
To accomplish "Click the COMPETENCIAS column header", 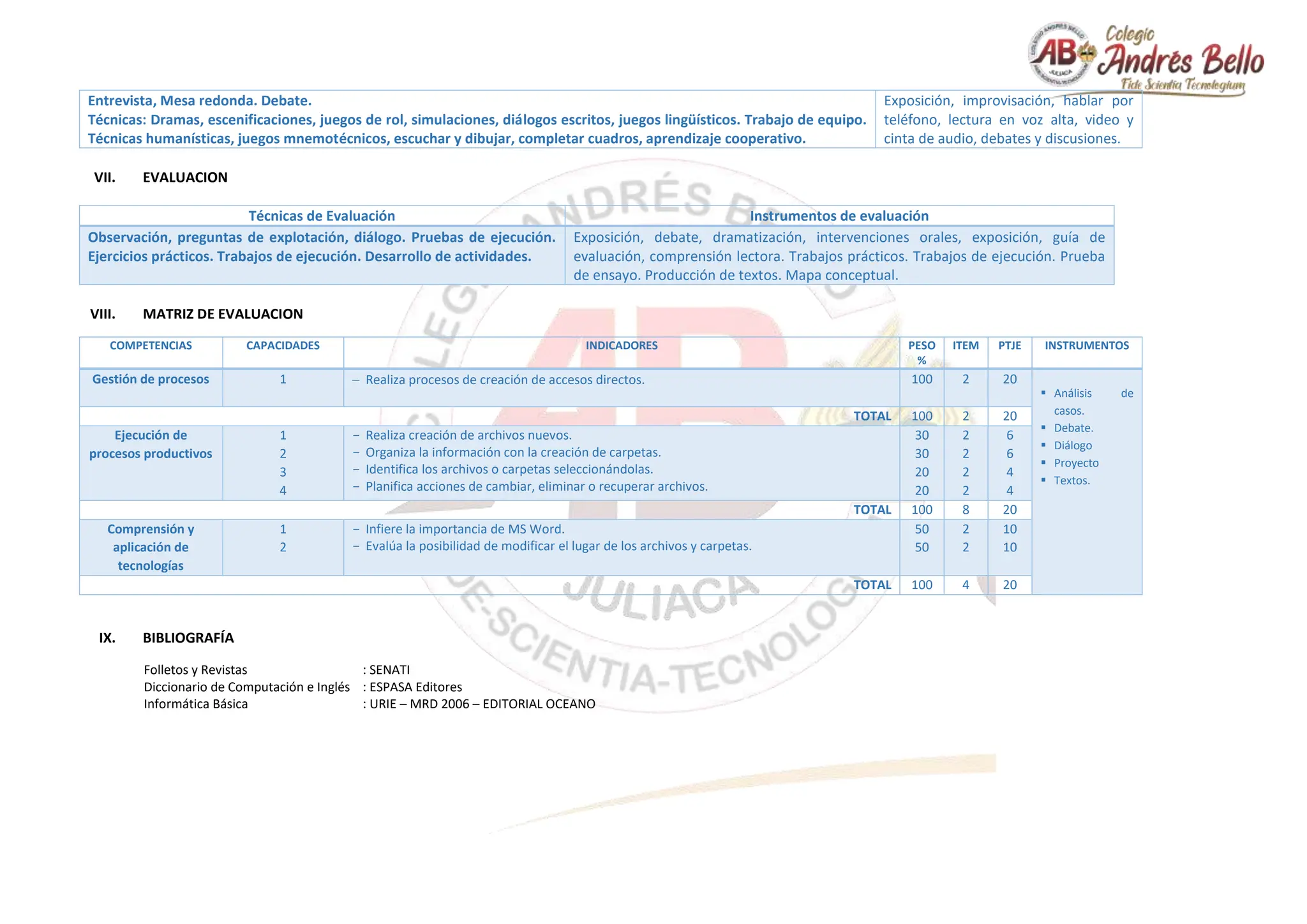I will click(x=151, y=345).
